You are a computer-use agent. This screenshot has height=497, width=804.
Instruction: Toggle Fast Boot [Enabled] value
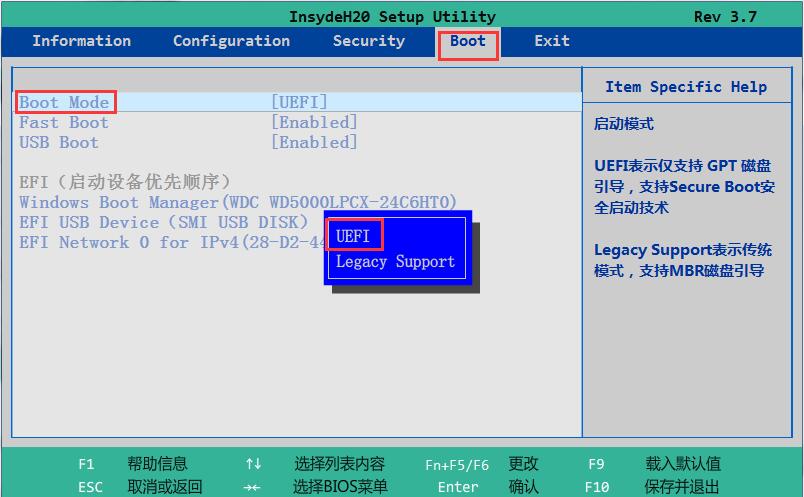tap(314, 123)
